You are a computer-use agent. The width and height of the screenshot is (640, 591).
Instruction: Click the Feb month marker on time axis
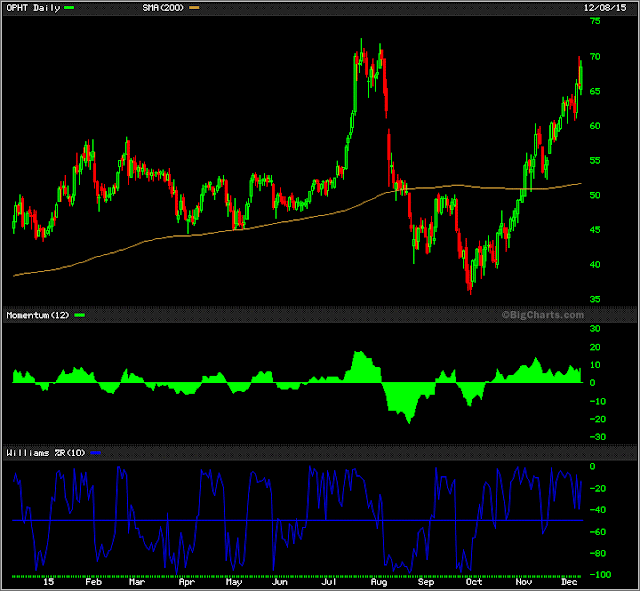[93, 582]
